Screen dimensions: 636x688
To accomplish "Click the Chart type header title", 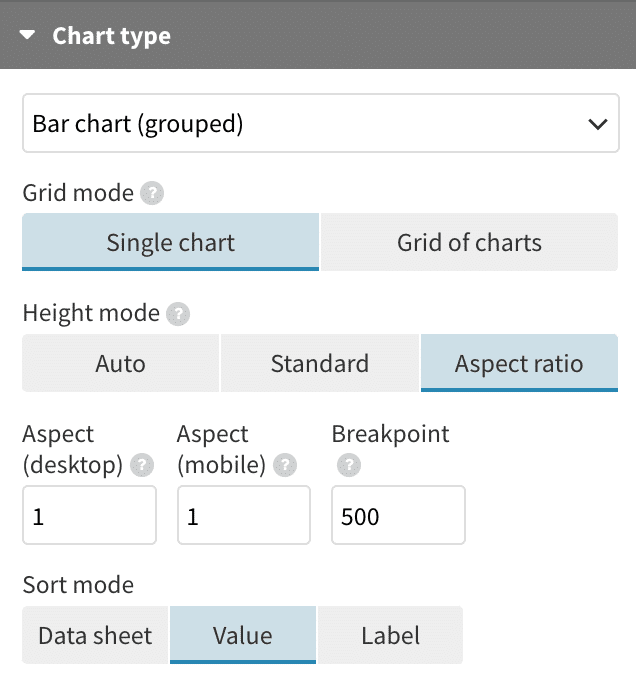I will (x=111, y=36).
